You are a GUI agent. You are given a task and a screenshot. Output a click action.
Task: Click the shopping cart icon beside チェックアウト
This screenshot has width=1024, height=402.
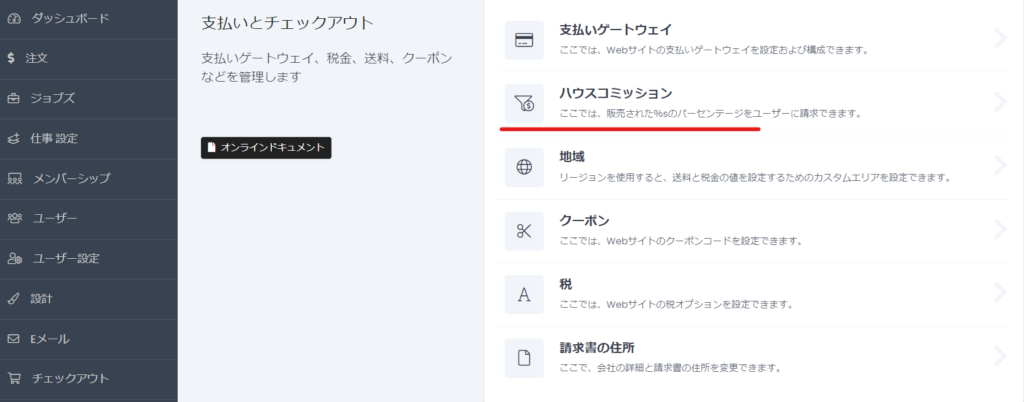click(13, 378)
